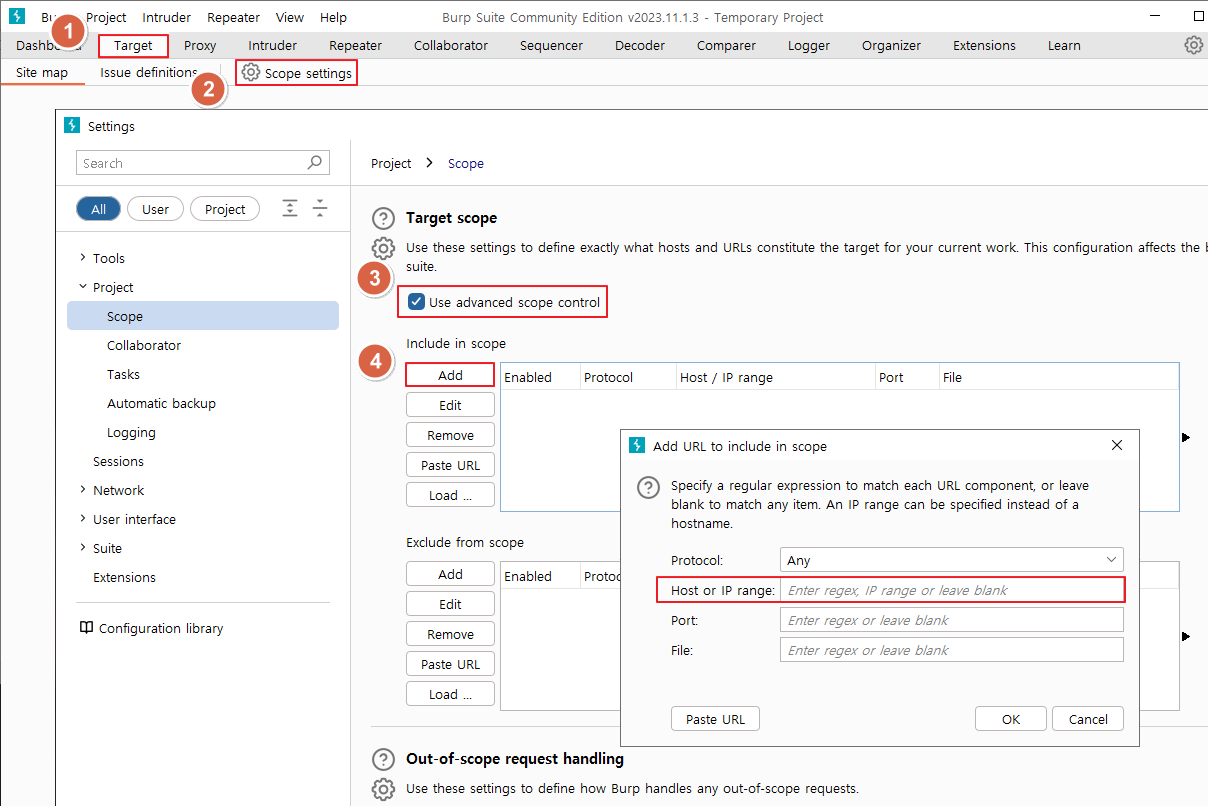Click Load under Include in scope

point(450,495)
